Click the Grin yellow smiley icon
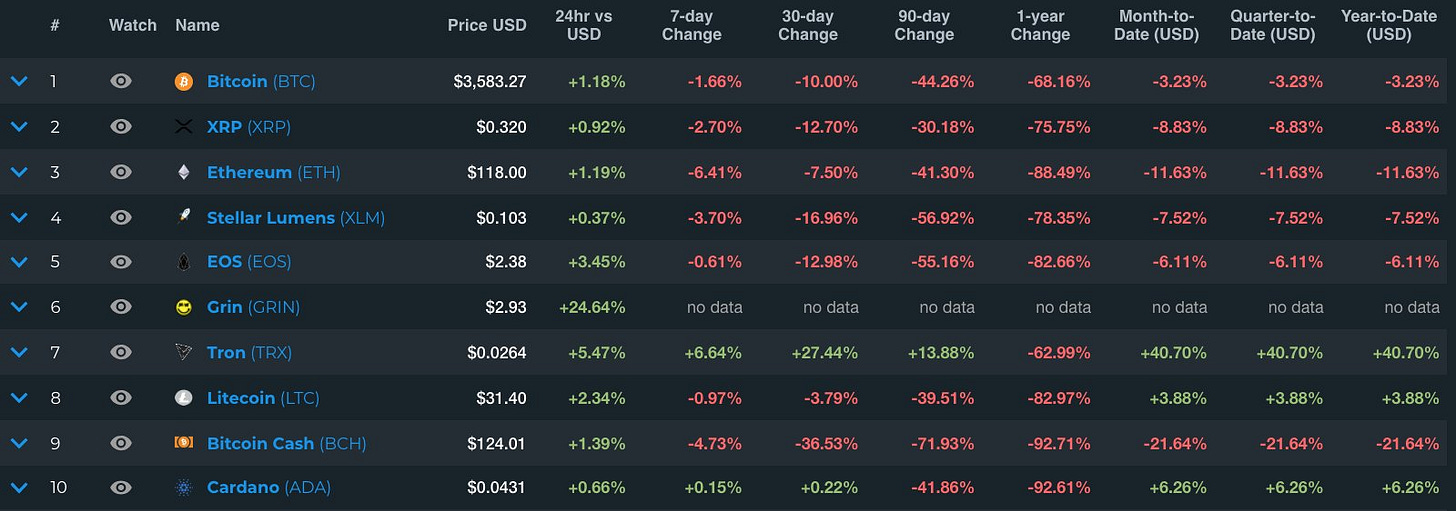Screen dimensions: 1456x511 click(183, 307)
